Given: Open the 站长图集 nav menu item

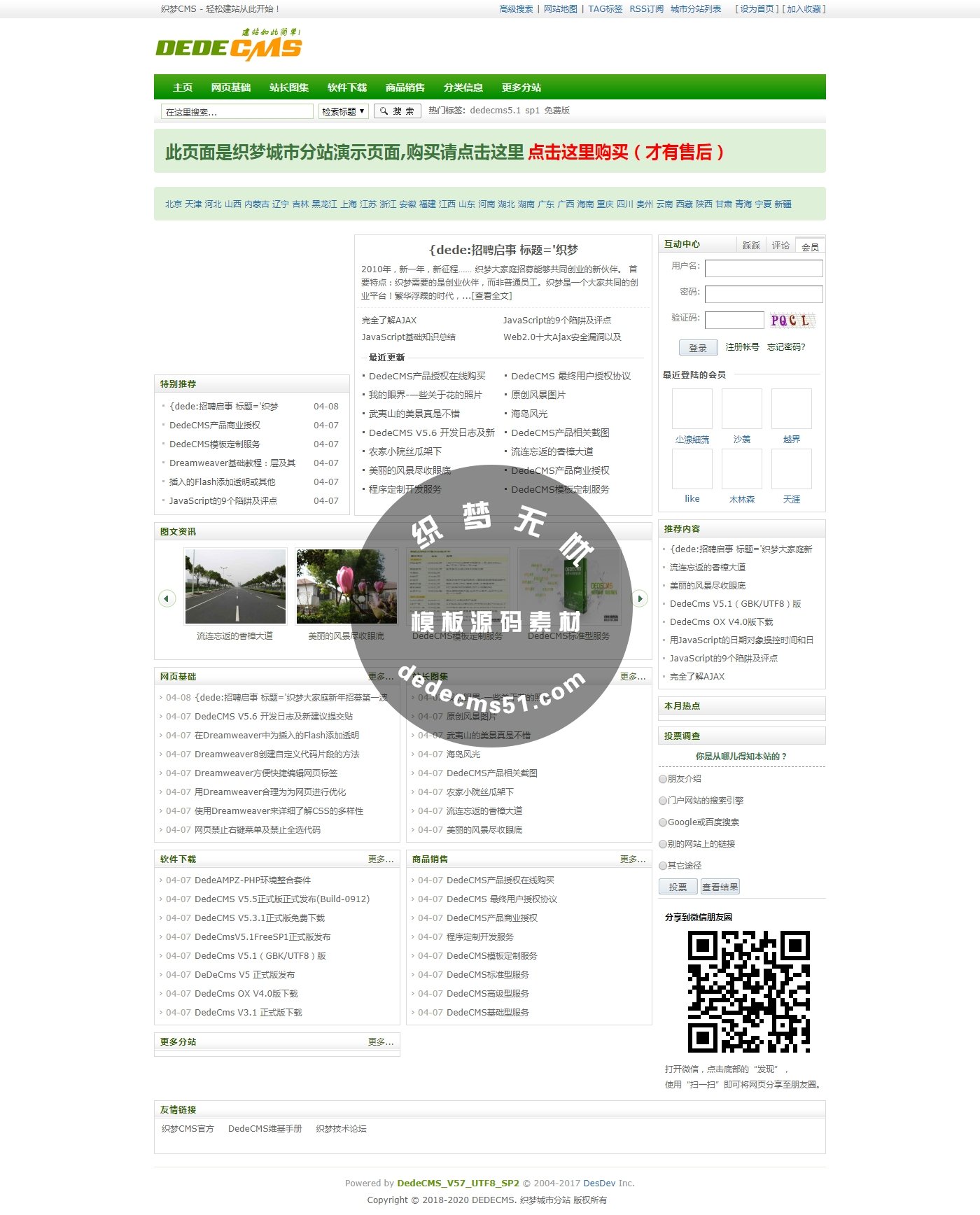Looking at the screenshot, I should point(289,87).
